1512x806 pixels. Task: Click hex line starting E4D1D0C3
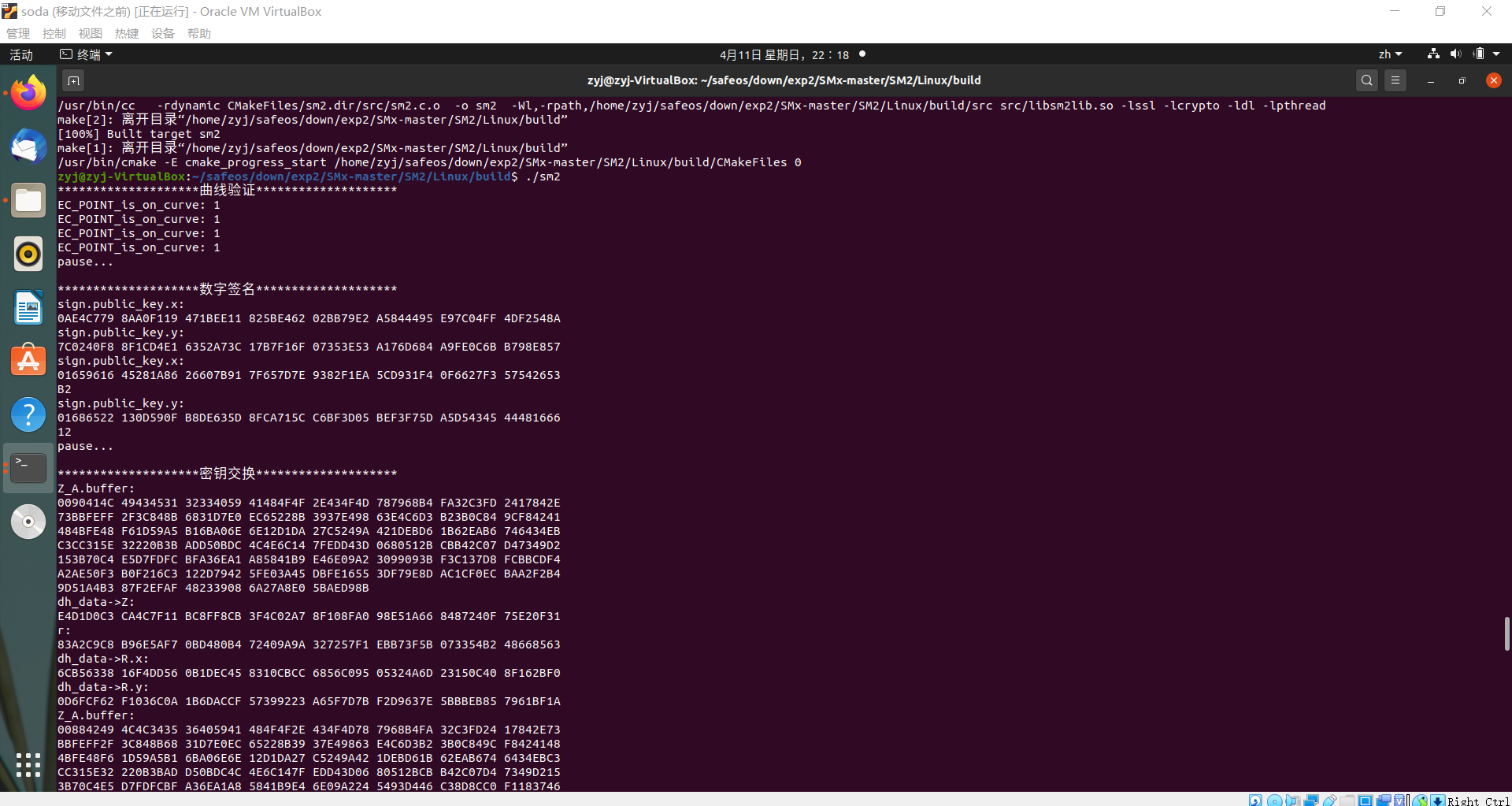[309, 616]
